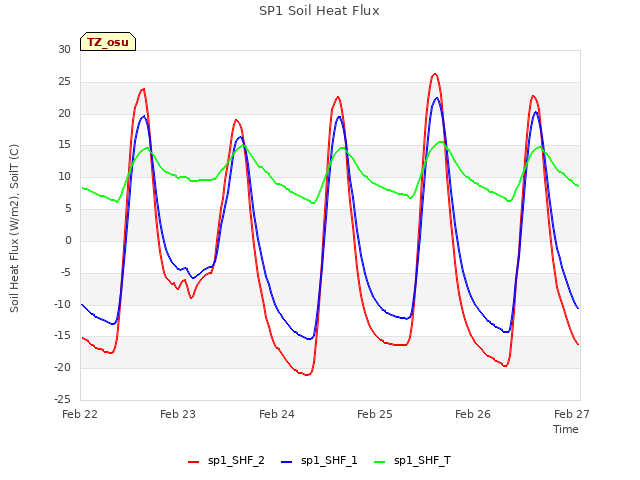This screenshot has width=640, height=480.
Task: Click the 30 y-axis tick label
Action: [x=64, y=49]
